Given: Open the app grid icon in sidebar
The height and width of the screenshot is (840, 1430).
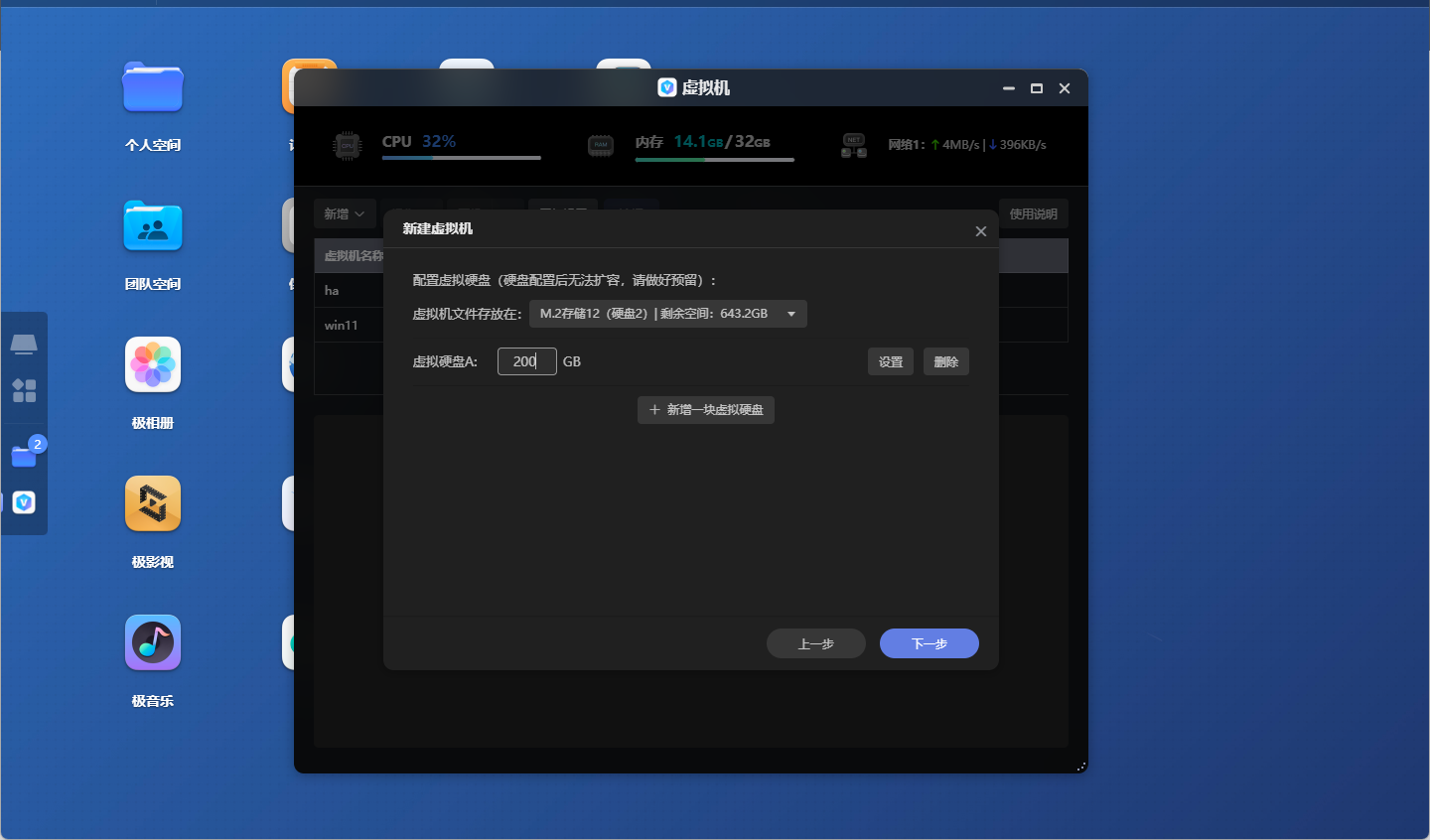Looking at the screenshot, I should click(x=24, y=390).
